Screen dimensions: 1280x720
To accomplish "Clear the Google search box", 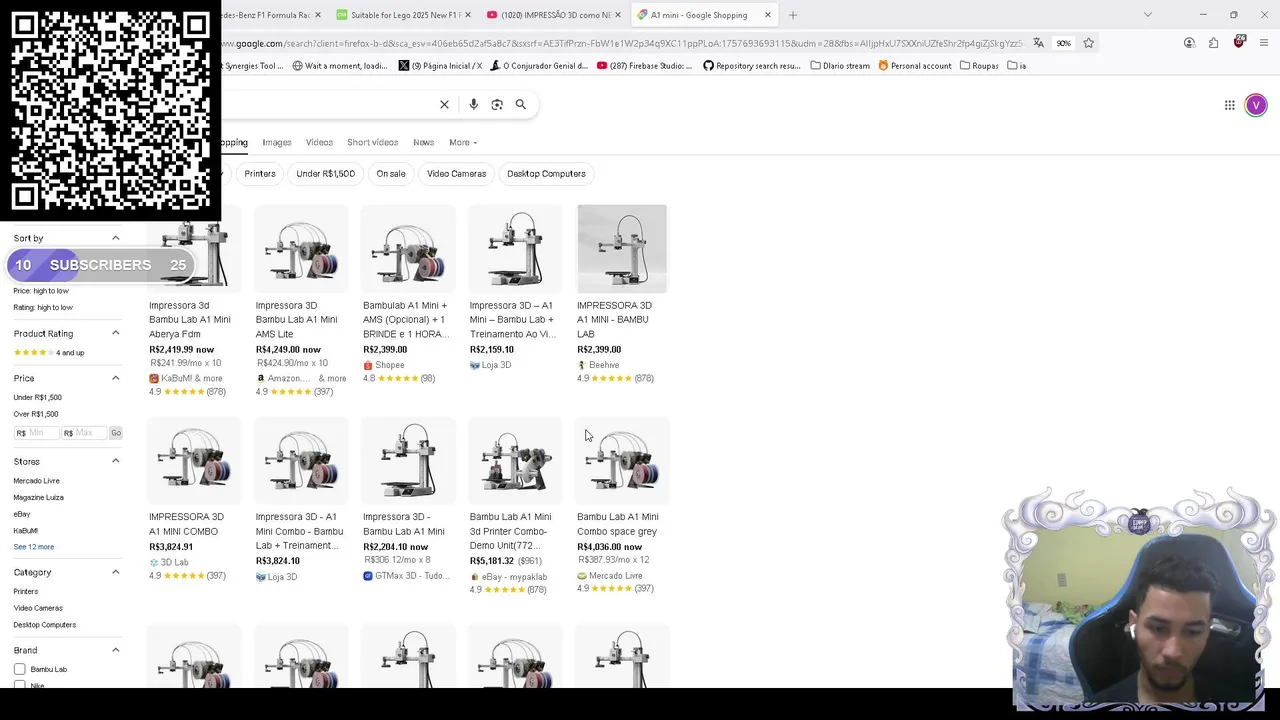I will [x=445, y=104].
